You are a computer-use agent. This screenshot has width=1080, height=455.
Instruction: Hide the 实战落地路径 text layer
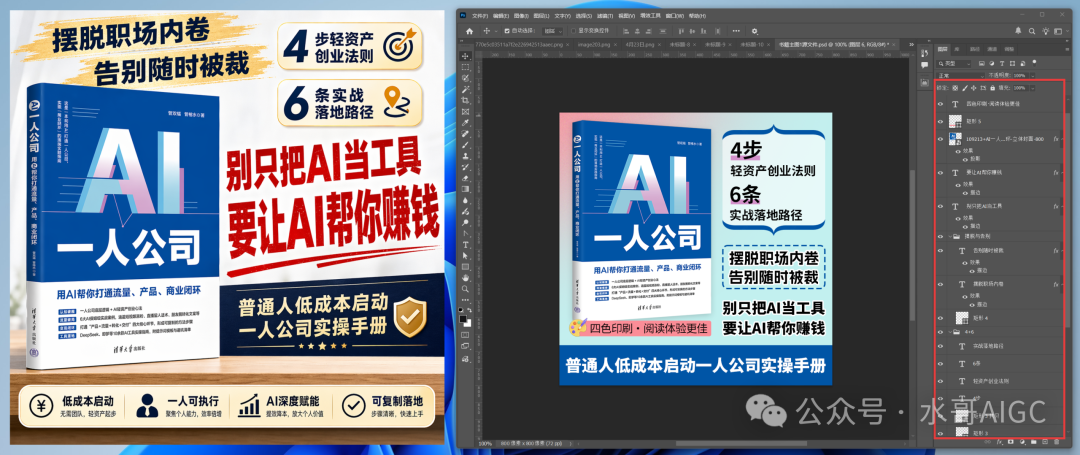coord(940,346)
